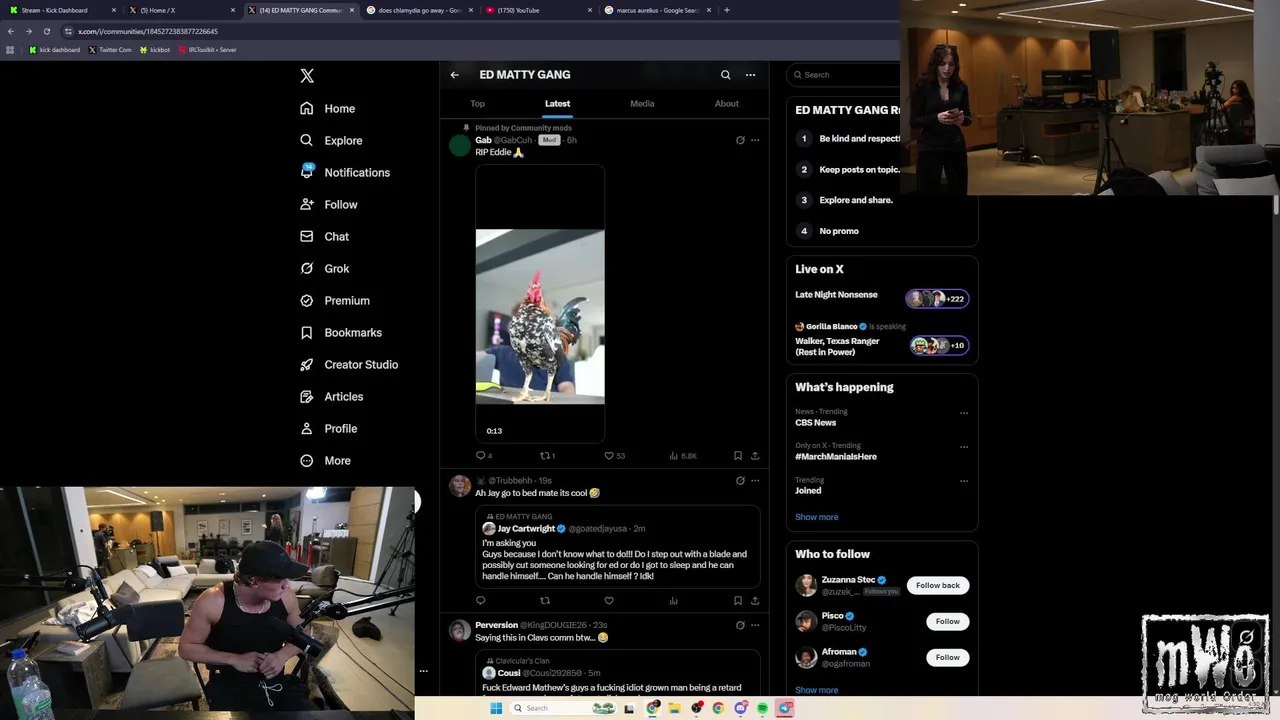Open Grok in left sidebar
This screenshot has width=1280, height=720.
[325, 268]
